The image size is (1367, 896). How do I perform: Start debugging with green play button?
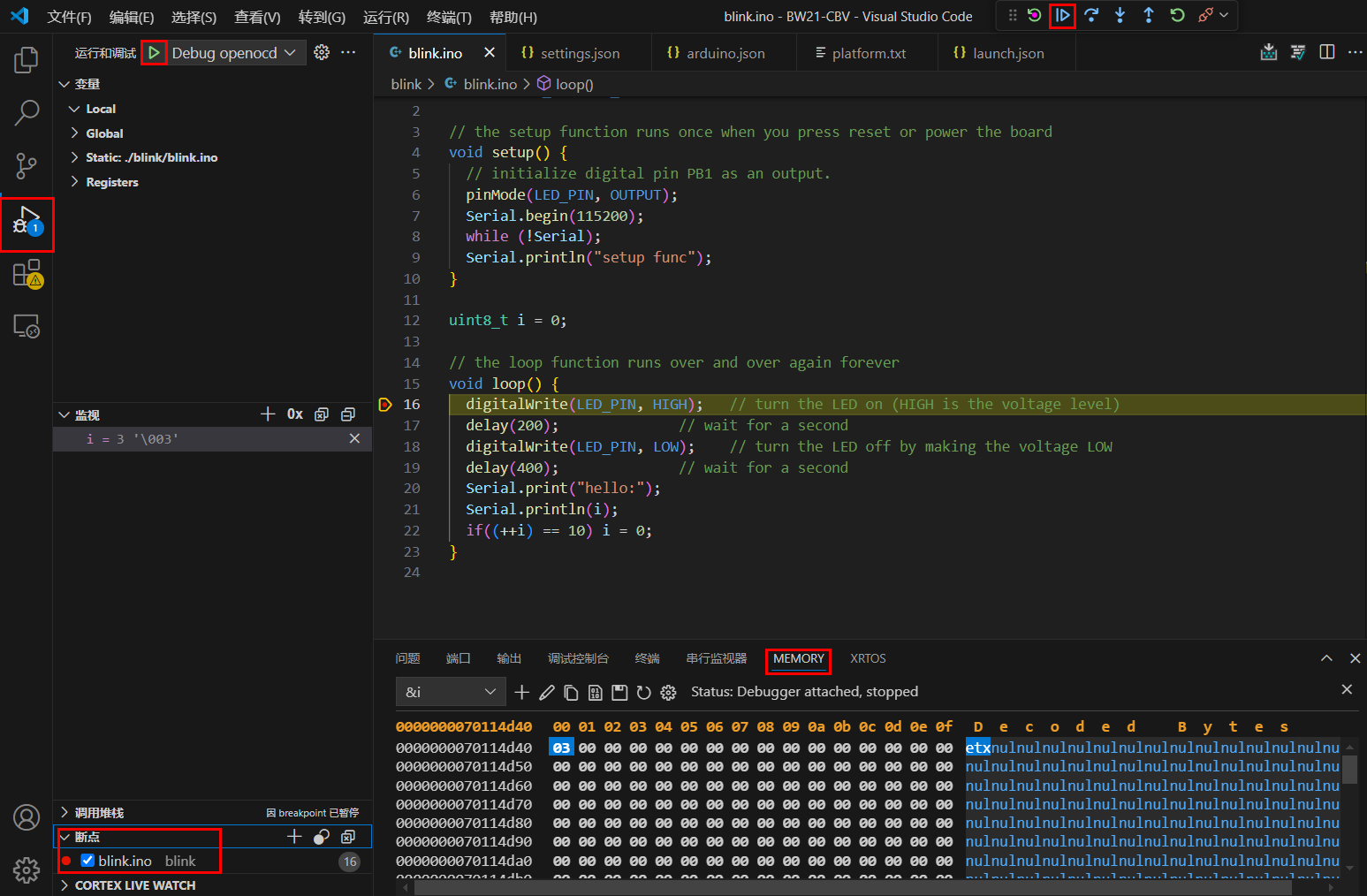click(x=154, y=53)
